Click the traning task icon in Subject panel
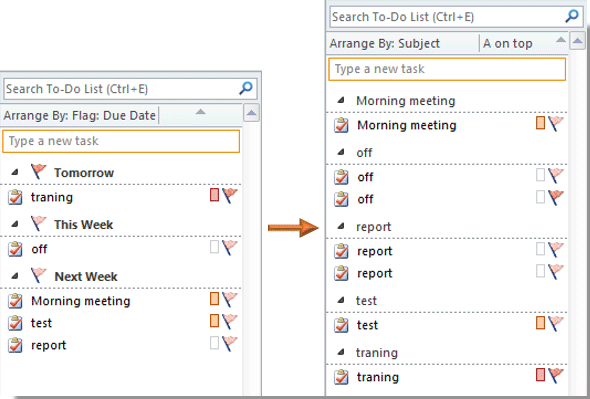Screen dimensions: 590x399 point(341,377)
